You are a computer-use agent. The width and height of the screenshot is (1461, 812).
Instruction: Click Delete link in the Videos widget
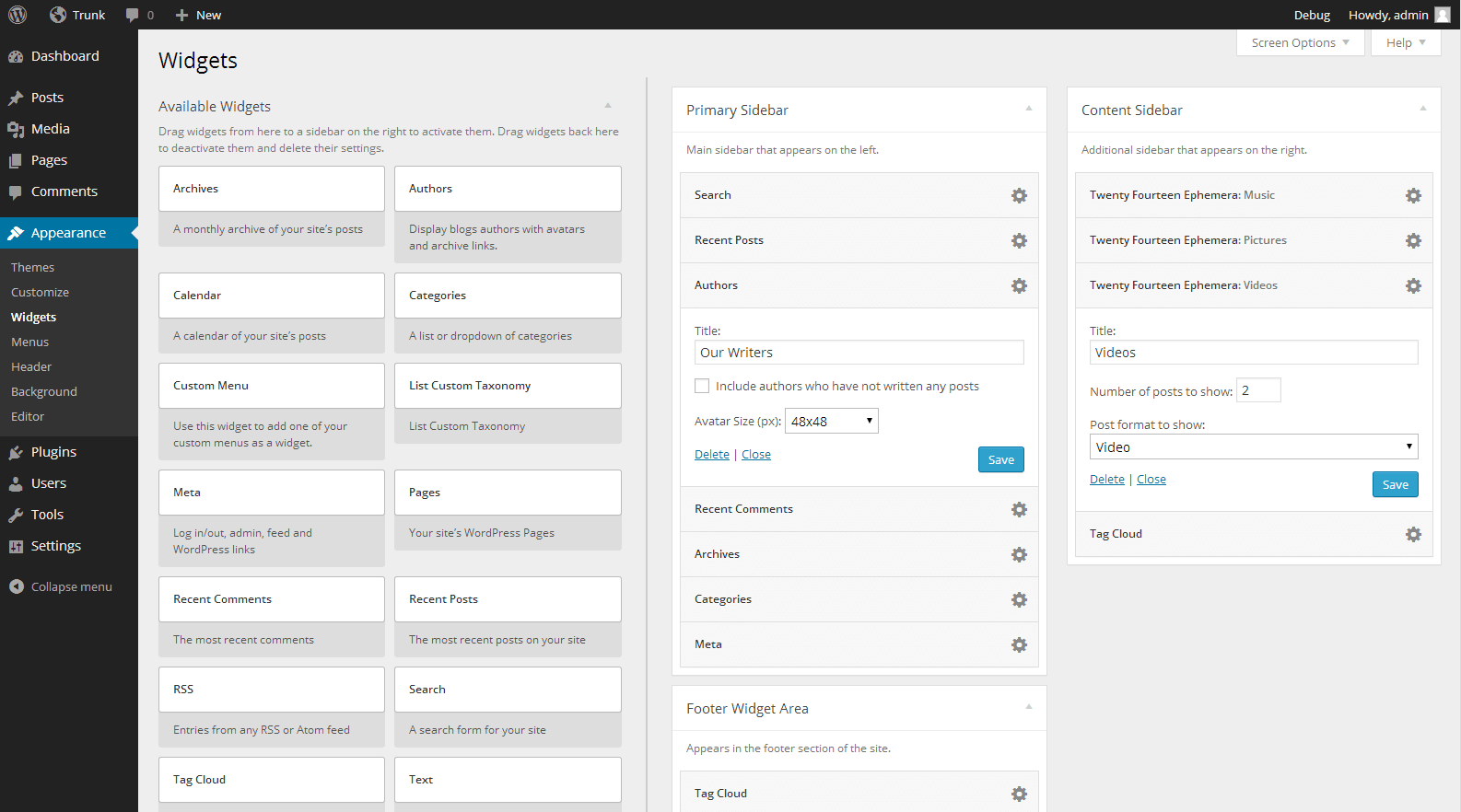(x=1107, y=479)
